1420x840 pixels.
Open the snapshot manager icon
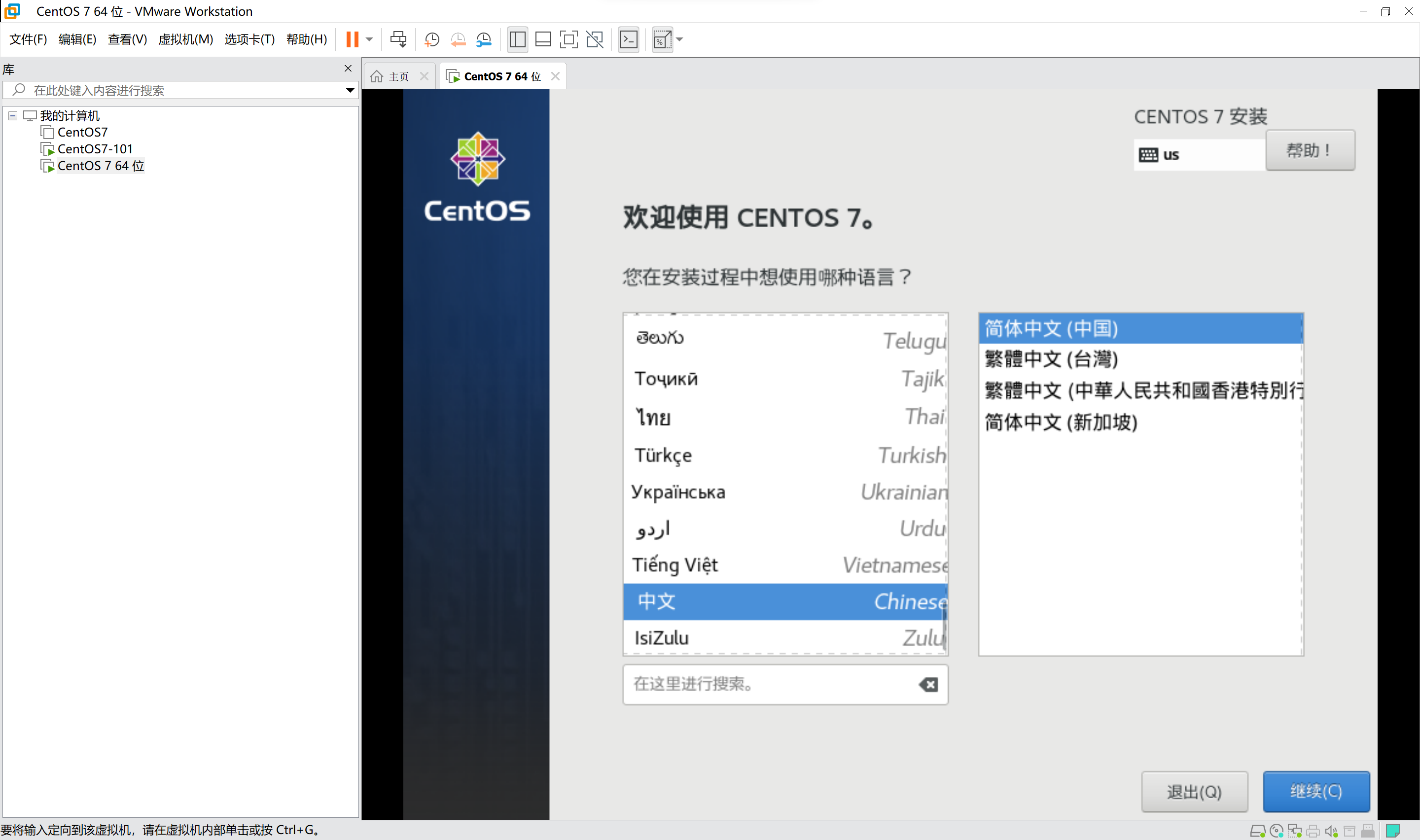tap(484, 39)
